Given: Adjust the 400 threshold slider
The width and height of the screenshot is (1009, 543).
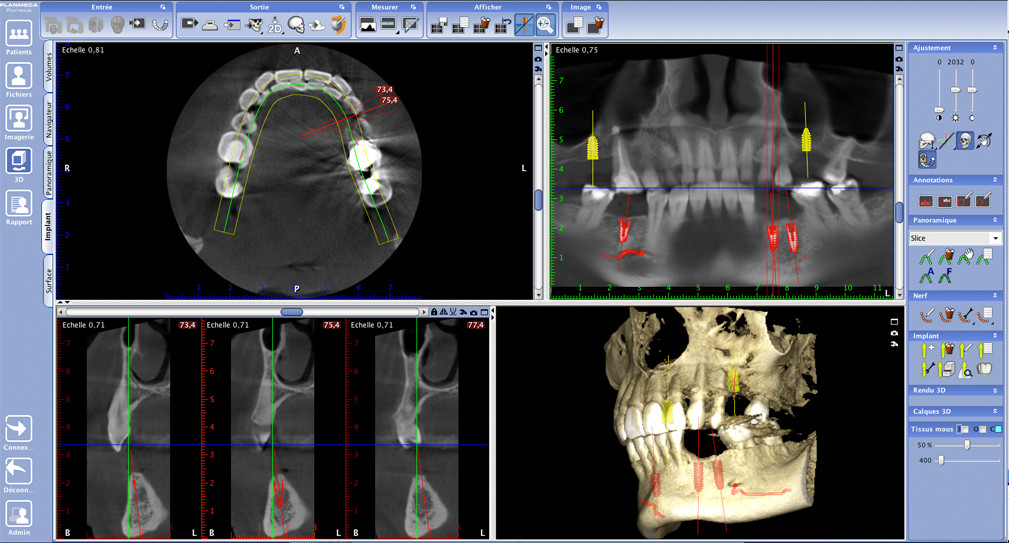Looking at the screenshot, I should click(x=941, y=461).
